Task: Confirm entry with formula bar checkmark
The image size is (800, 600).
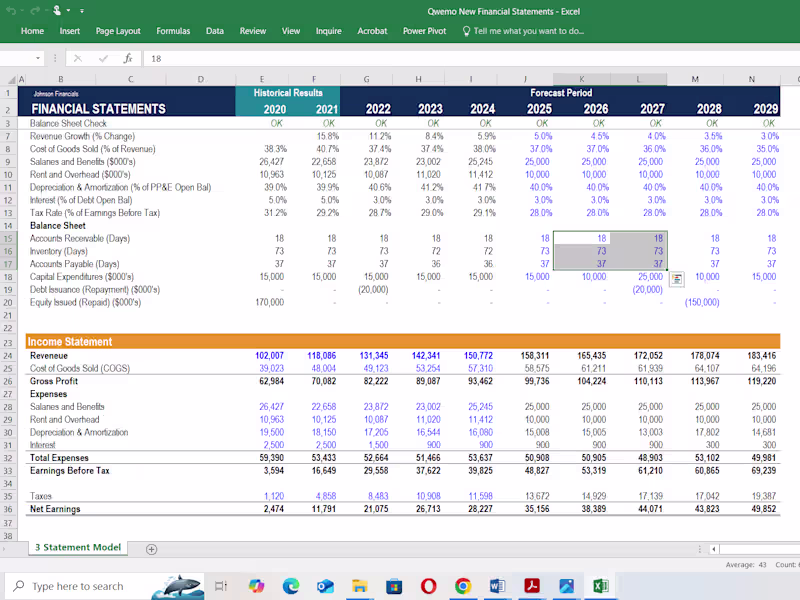Action: coord(103,58)
